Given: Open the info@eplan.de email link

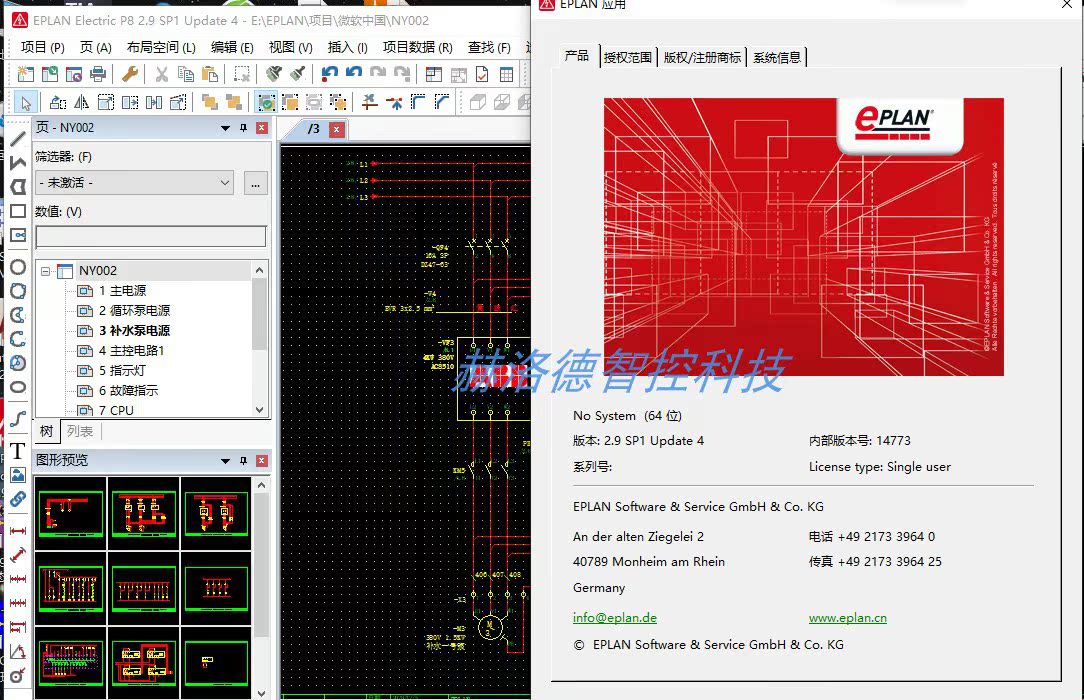Looking at the screenshot, I should [615, 618].
